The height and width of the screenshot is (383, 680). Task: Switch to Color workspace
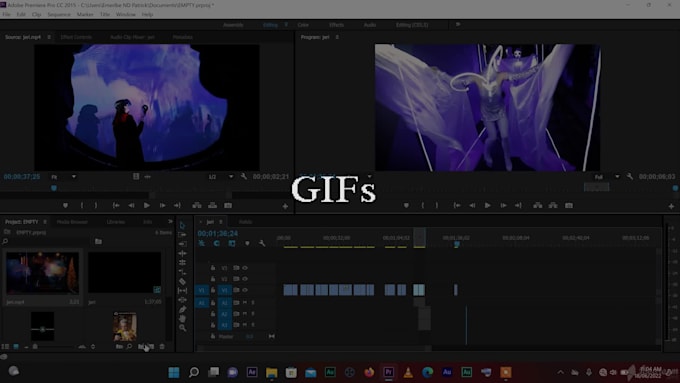(x=303, y=25)
